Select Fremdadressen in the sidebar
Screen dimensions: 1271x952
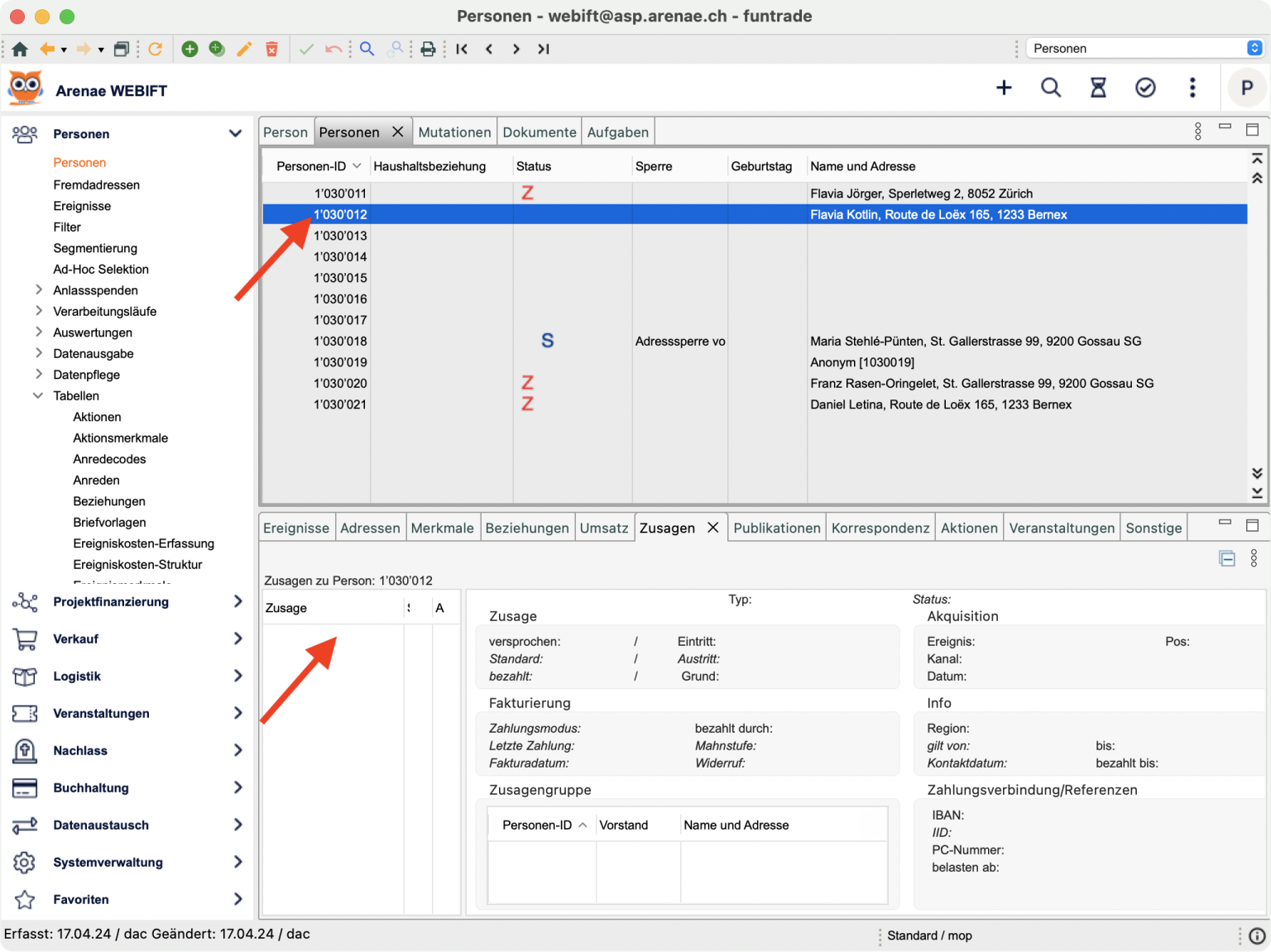[96, 184]
